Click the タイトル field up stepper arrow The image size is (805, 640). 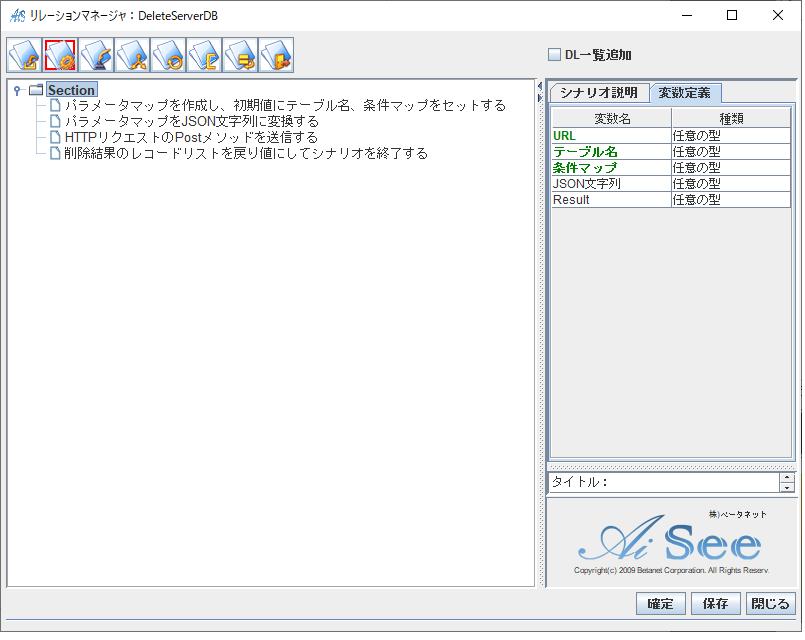click(x=787, y=477)
